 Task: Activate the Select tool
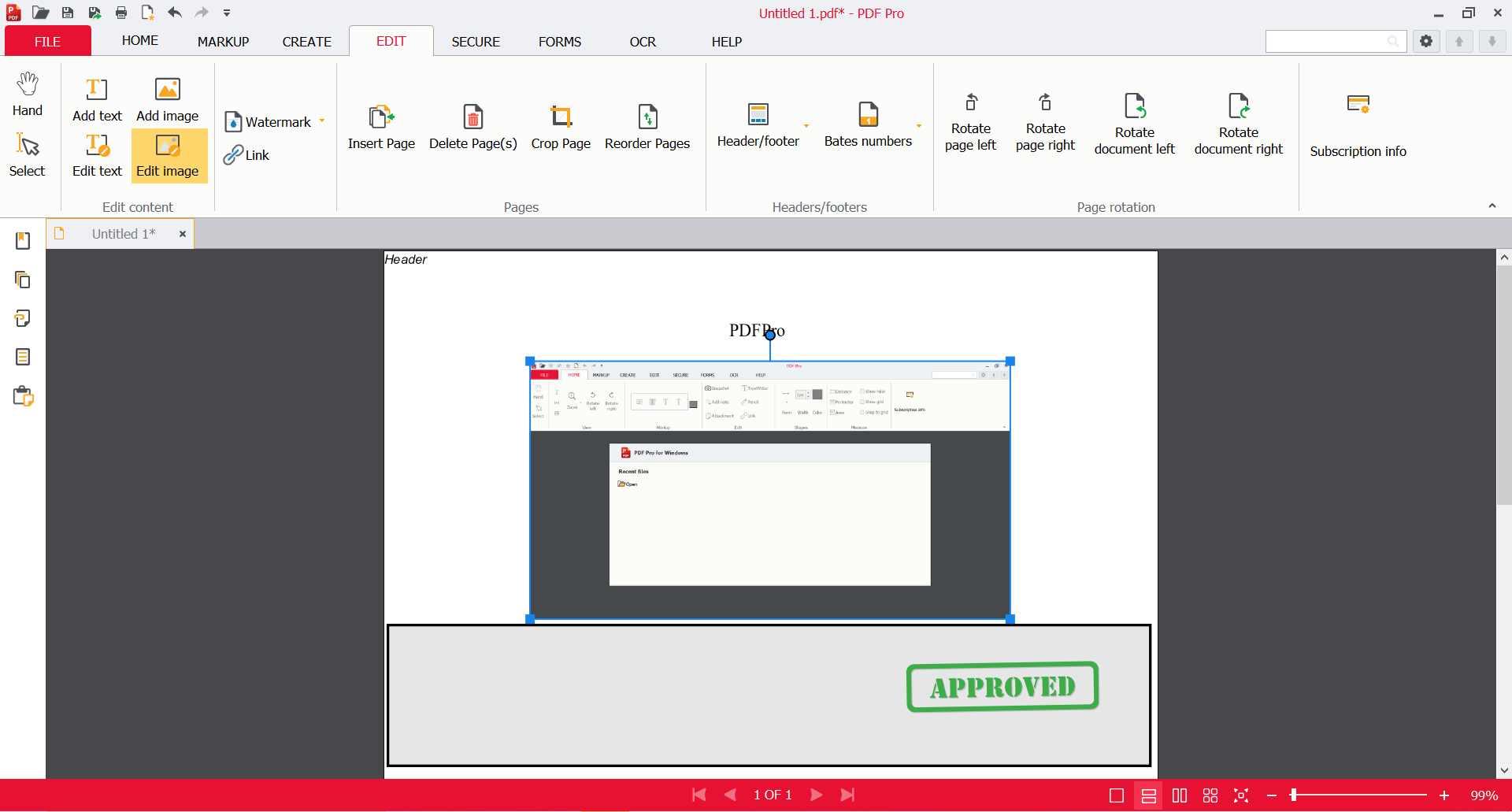point(28,154)
